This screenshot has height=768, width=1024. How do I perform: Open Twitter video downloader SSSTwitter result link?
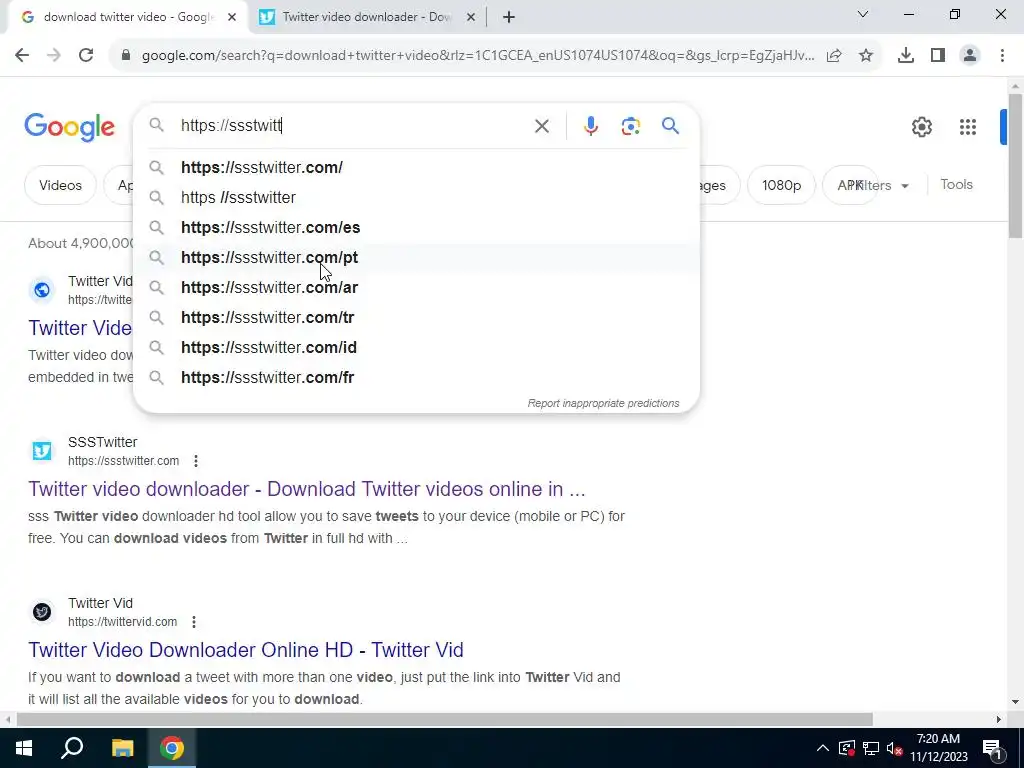[x=307, y=489]
